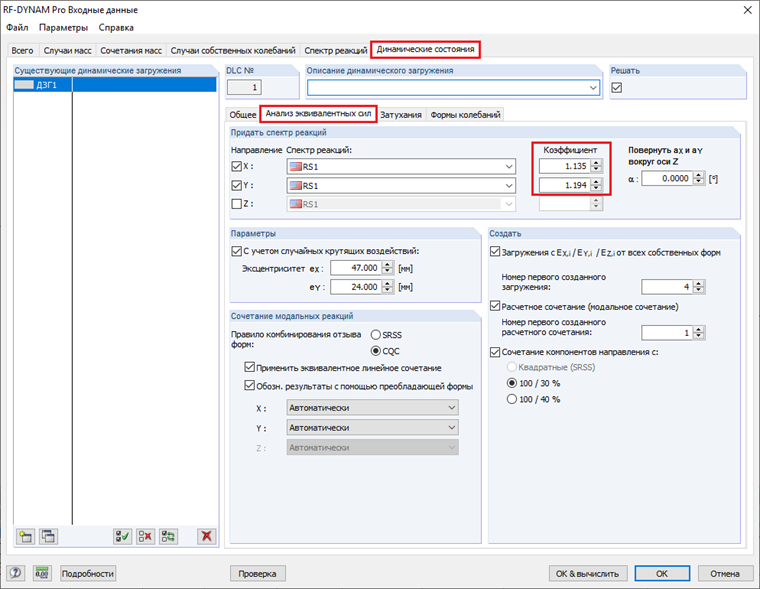Open units and decimal places icon
Viewport: 760px width, 589px height.
click(42, 573)
